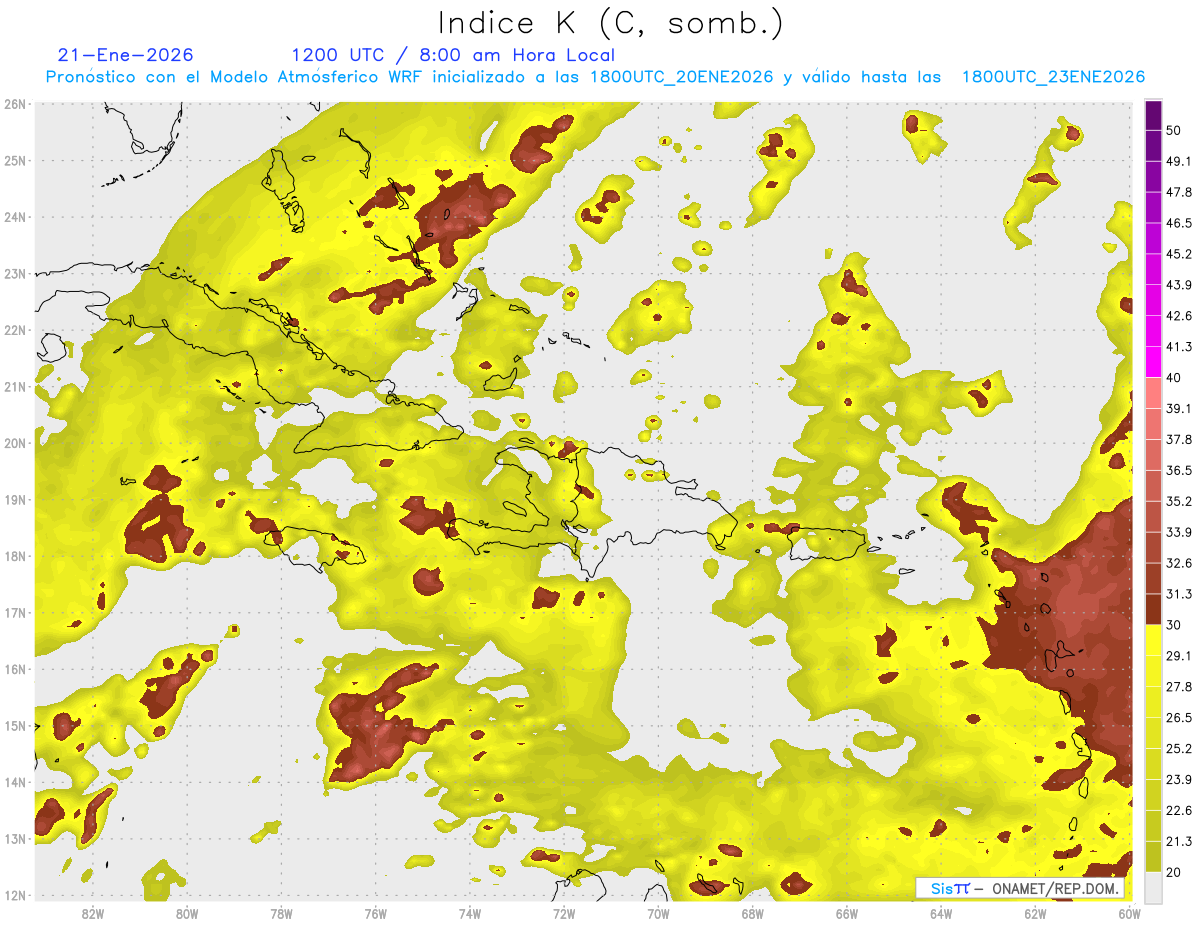Click the colorbar value "33.9"
Viewport: 1200px width, 927px height.
tap(1179, 532)
